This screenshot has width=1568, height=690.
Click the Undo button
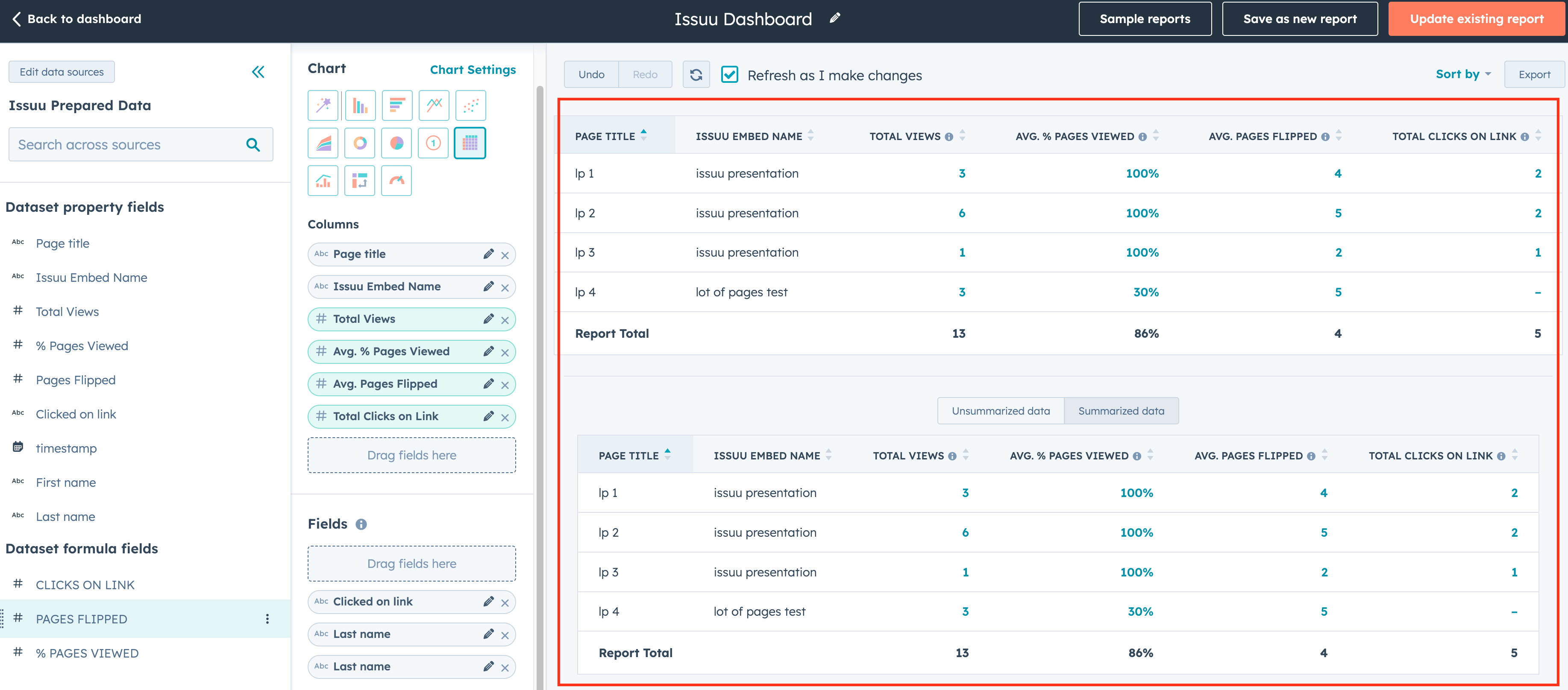[591, 75]
